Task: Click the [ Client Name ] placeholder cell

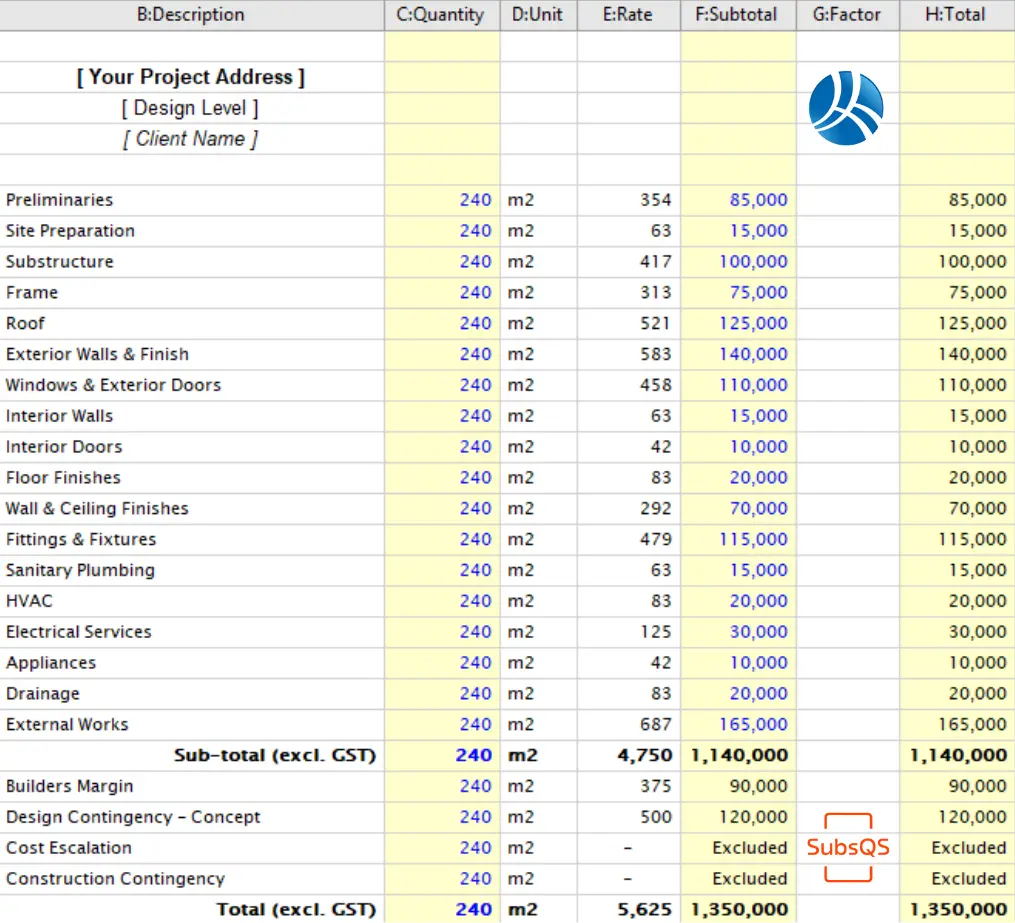Action: (190, 139)
